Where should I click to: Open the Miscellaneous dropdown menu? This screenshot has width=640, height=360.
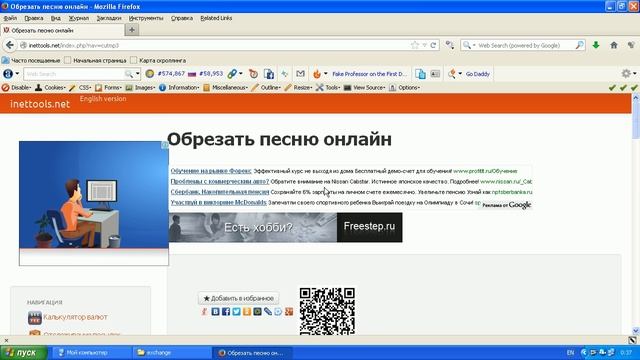click(x=225, y=87)
